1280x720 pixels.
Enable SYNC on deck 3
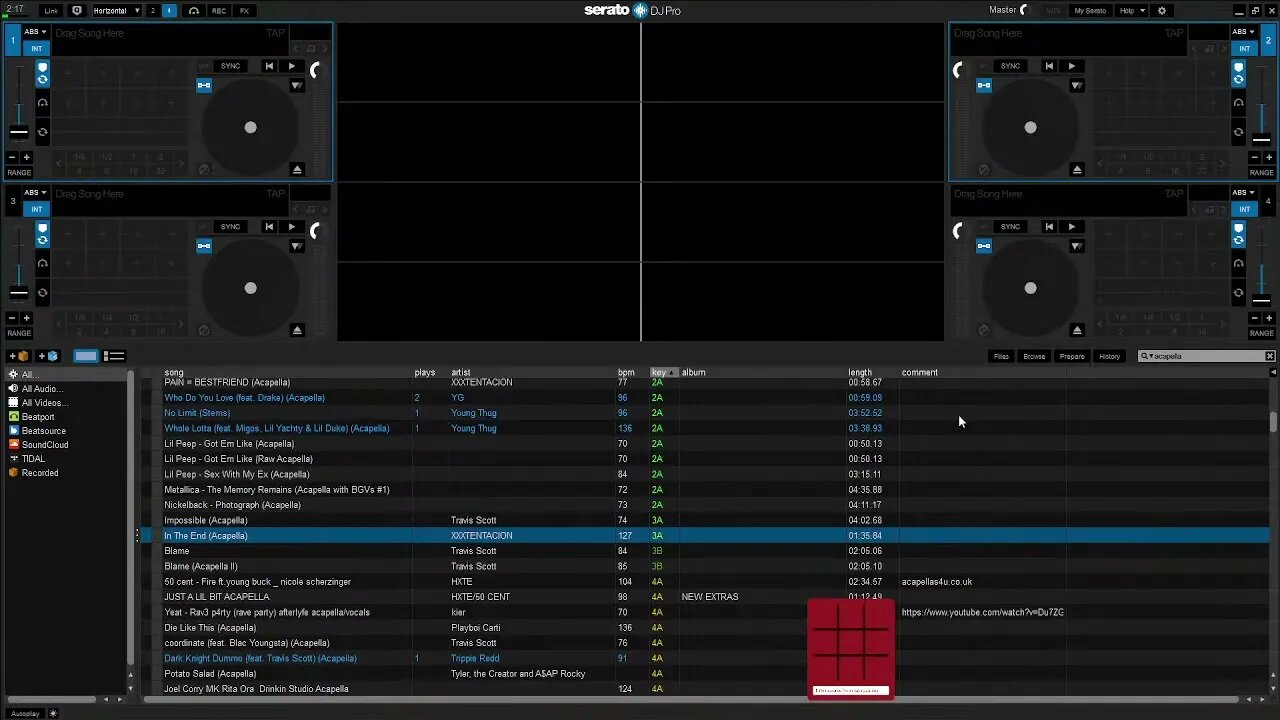click(x=230, y=227)
